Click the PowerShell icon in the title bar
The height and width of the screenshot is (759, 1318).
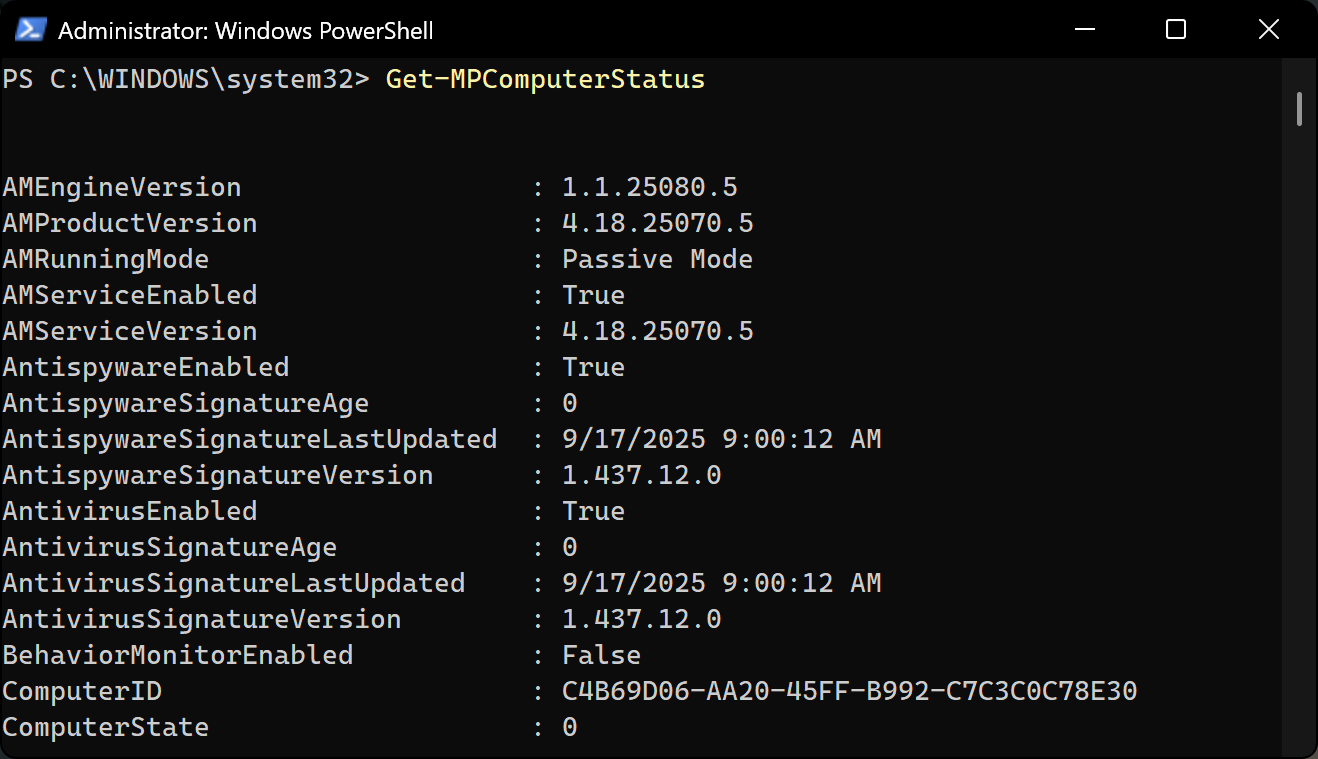point(29,30)
